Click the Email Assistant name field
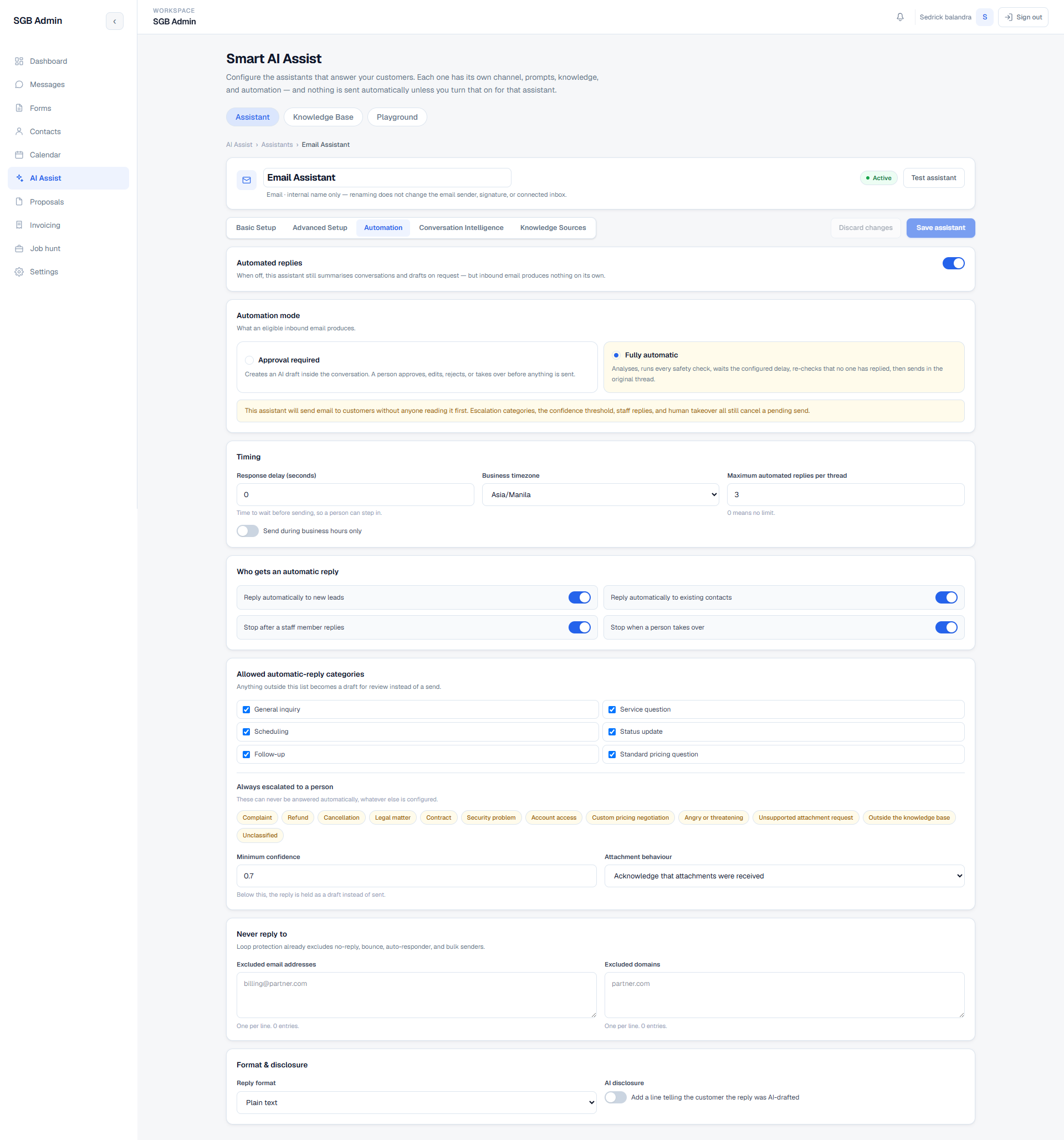 [x=387, y=178]
